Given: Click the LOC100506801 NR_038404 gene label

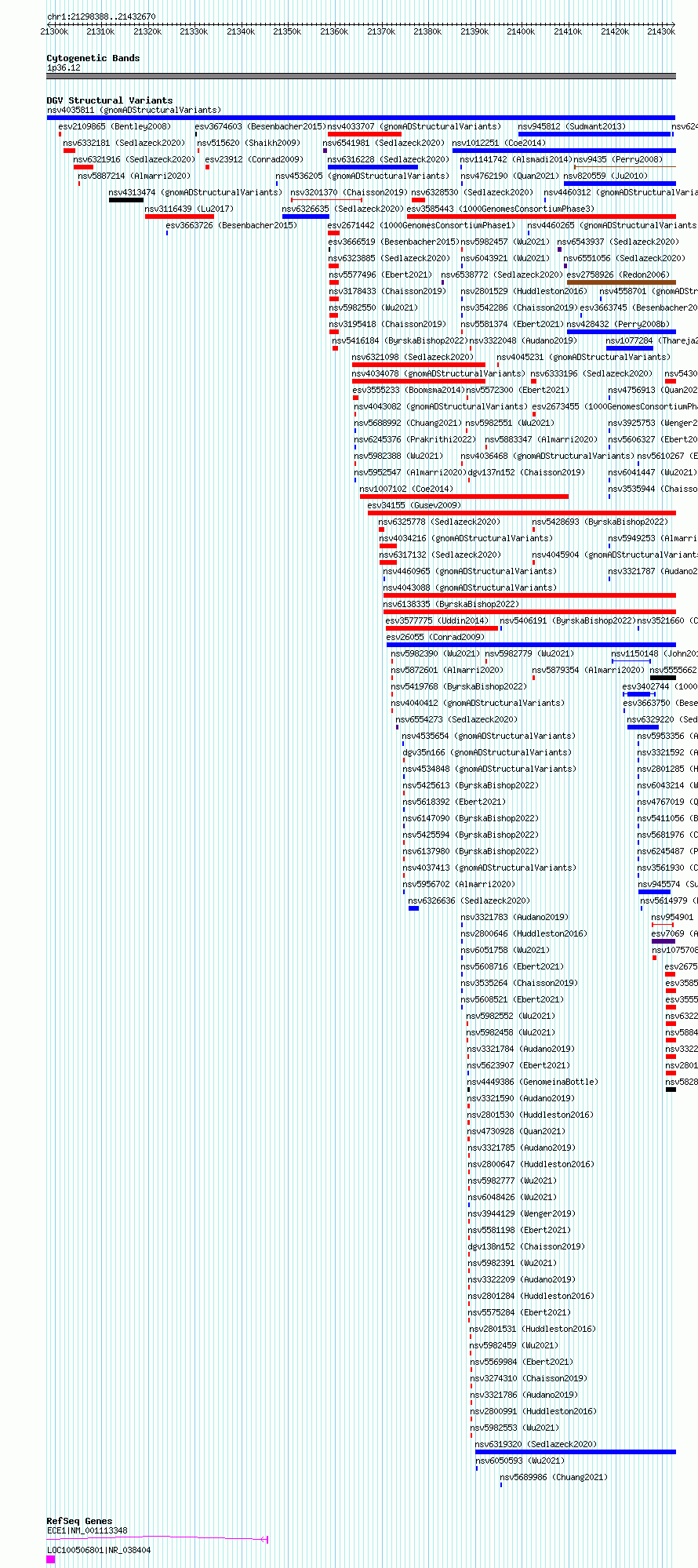Looking at the screenshot, I should point(99,1551).
